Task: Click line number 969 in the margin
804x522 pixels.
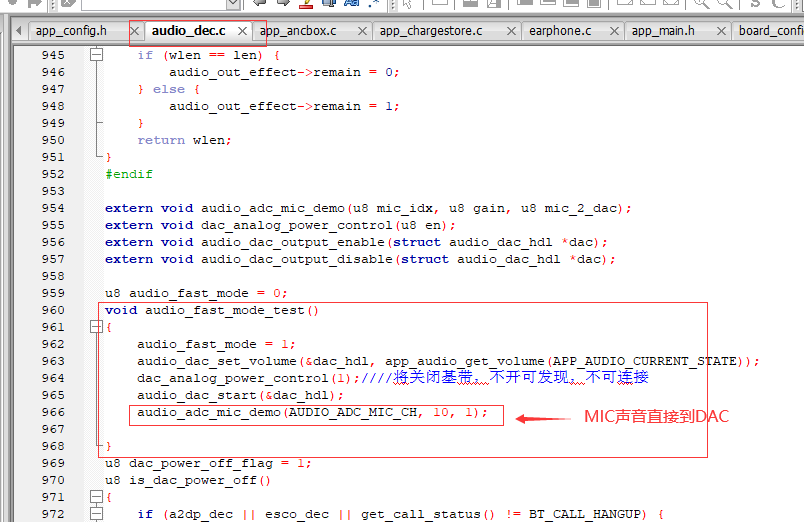Action: tap(53, 463)
